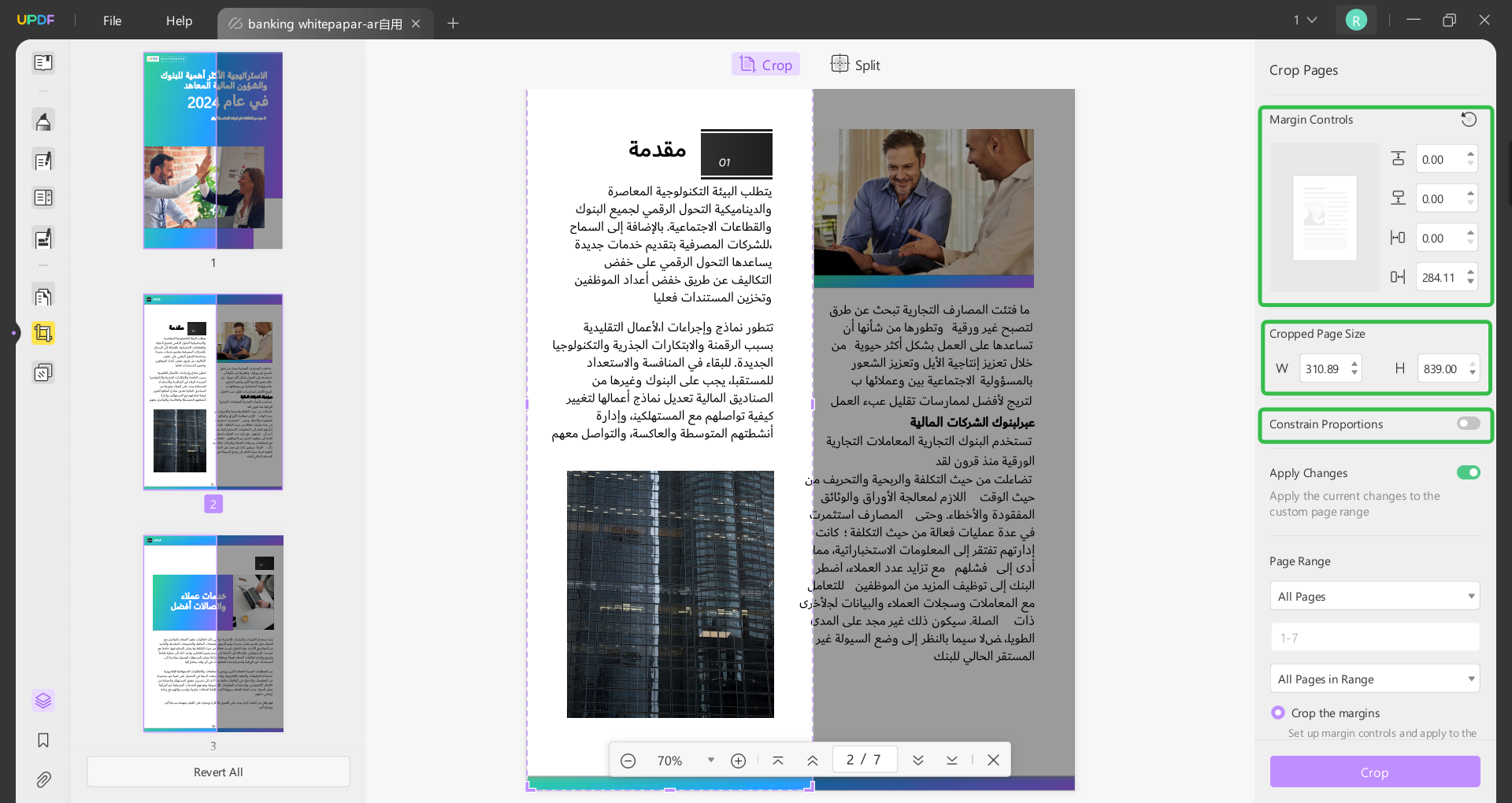The height and width of the screenshot is (803, 1512).
Task: Open the Organize Pages tool icon
Action: point(43,198)
